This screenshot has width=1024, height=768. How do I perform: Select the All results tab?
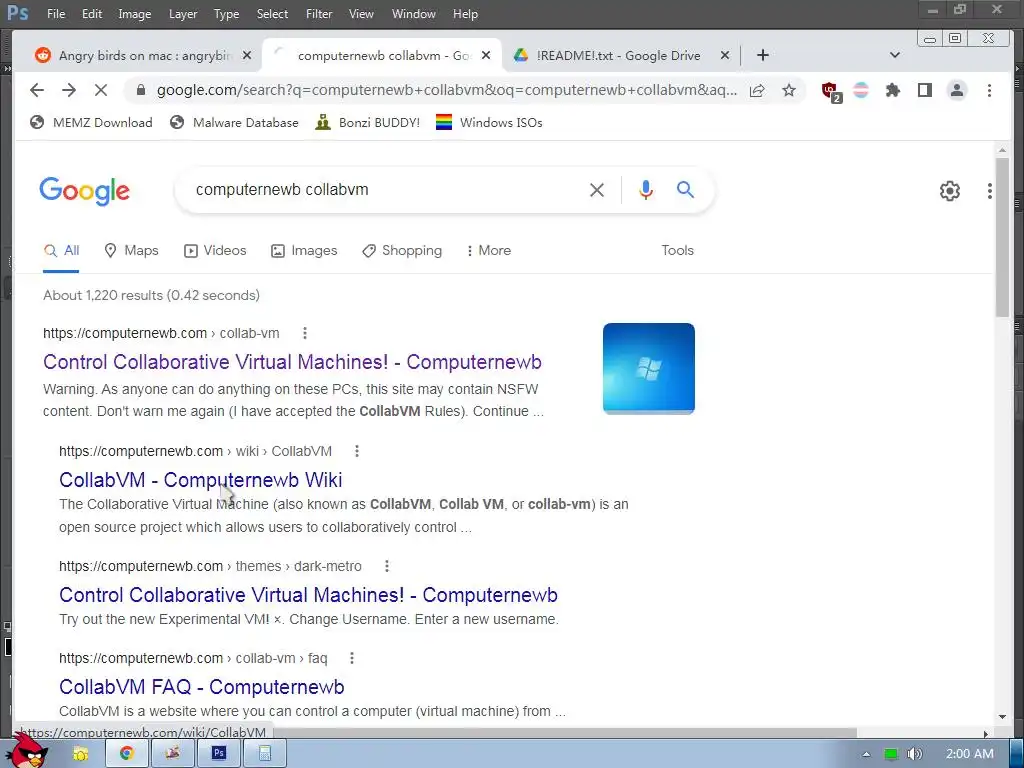(x=61, y=251)
